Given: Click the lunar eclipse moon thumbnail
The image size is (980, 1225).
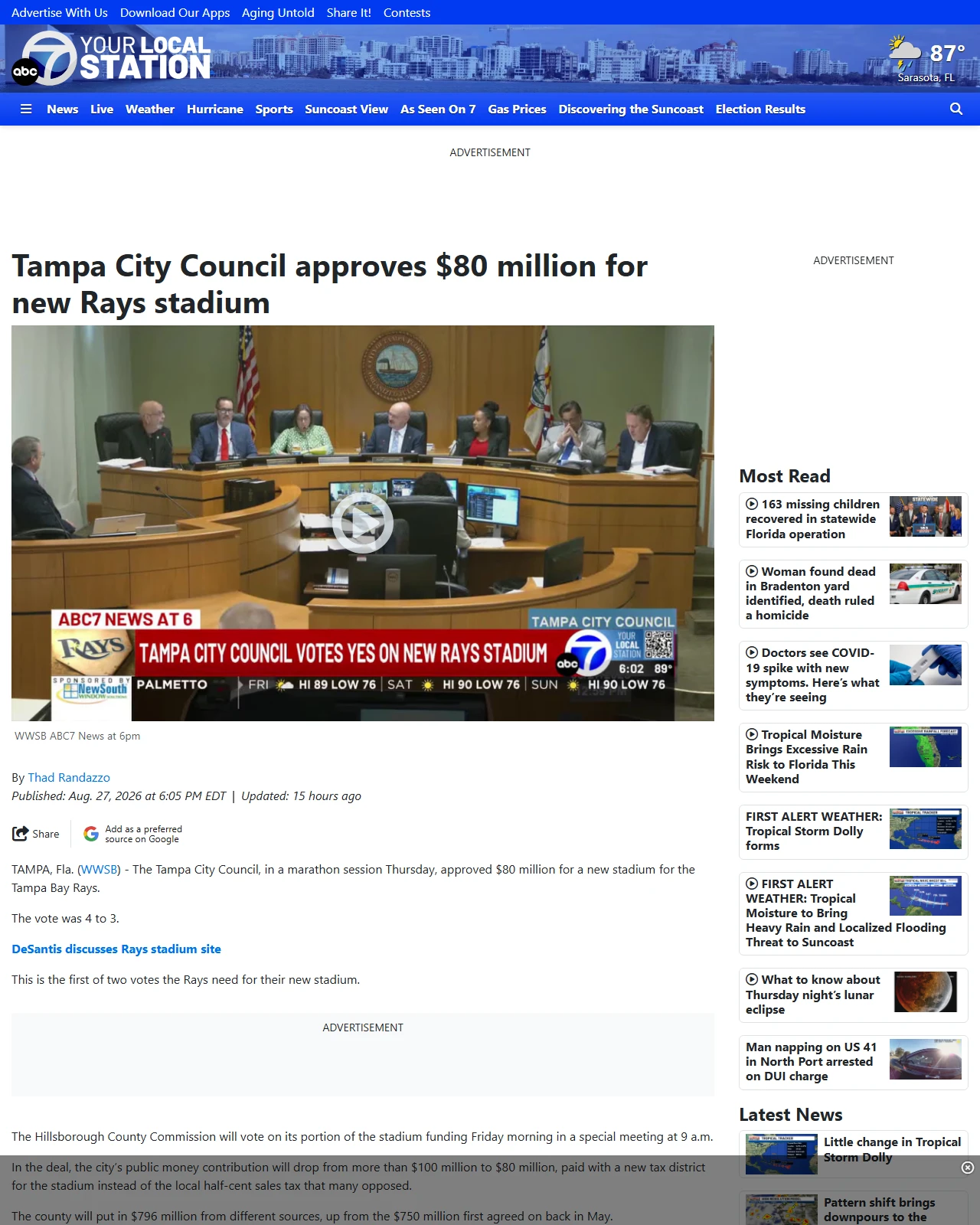Looking at the screenshot, I should [x=926, y=992].
